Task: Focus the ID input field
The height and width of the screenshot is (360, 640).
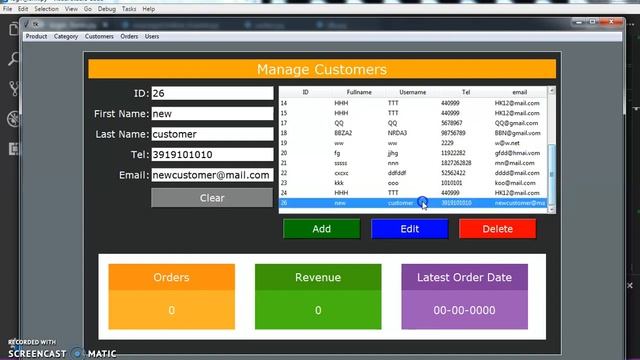Action: coord(212,93)
